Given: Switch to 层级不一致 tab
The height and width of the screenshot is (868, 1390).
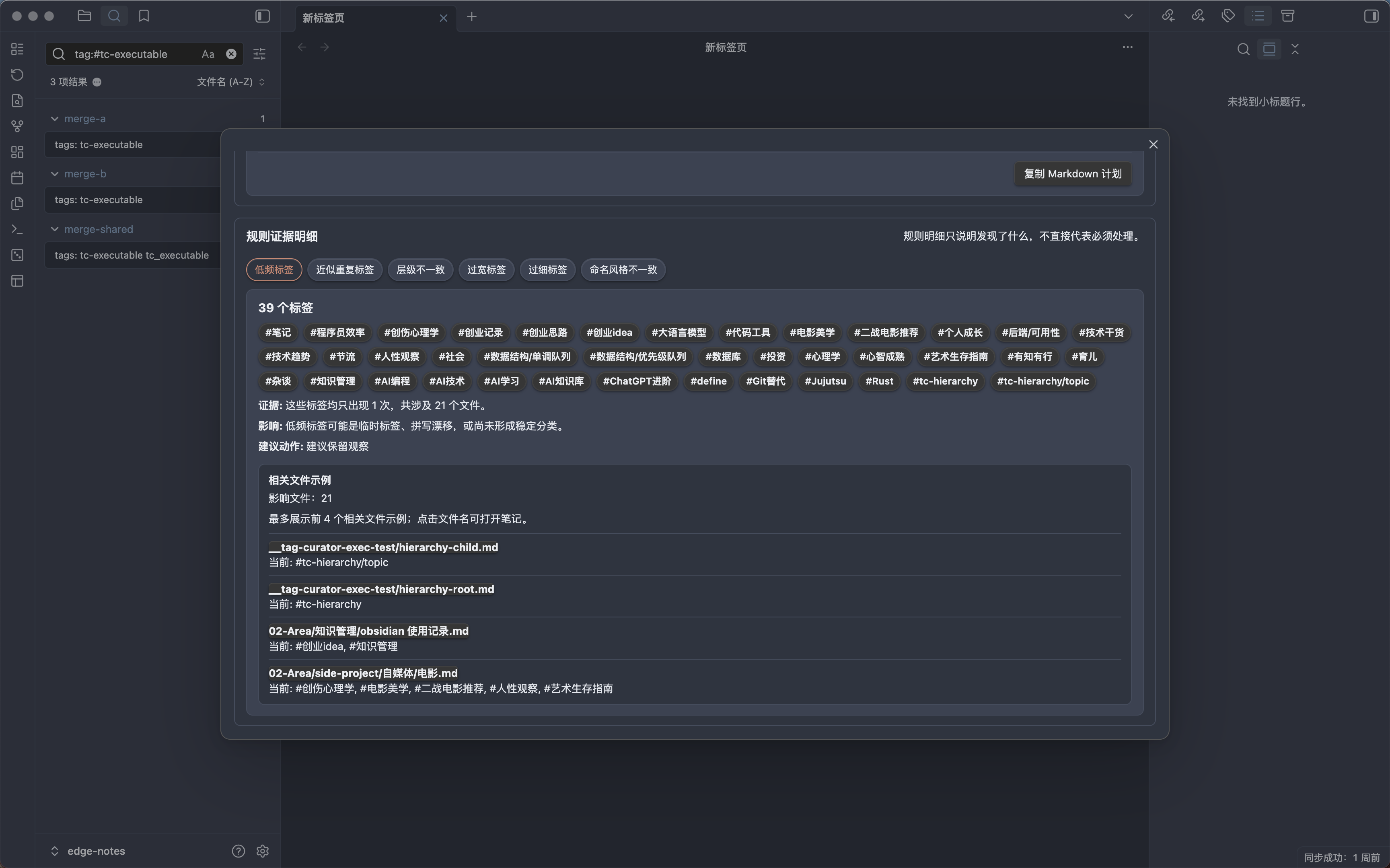Looking at the screenshot, I should (x=421, y=270).
